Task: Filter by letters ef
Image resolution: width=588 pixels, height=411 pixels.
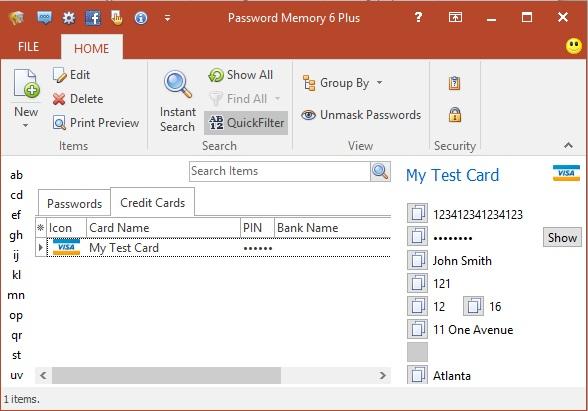Action: 16,215
